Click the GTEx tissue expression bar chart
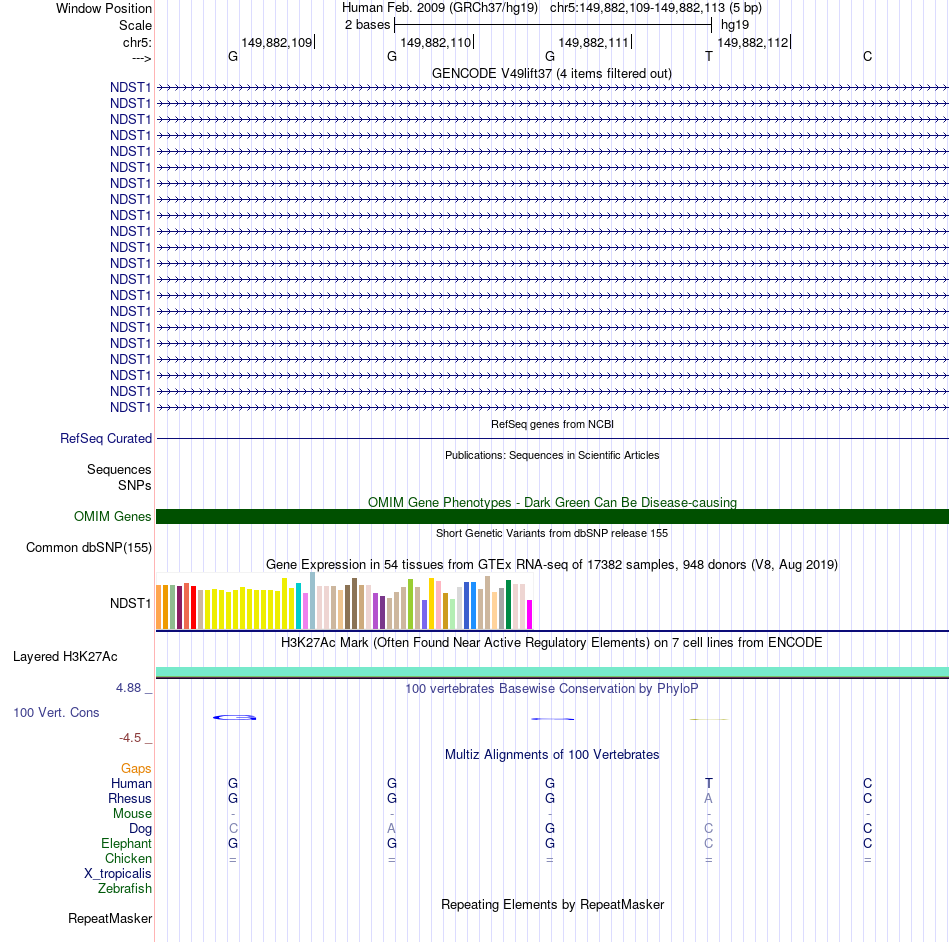The height and width of the screenshot is (942, 950). tap(344, 602)
